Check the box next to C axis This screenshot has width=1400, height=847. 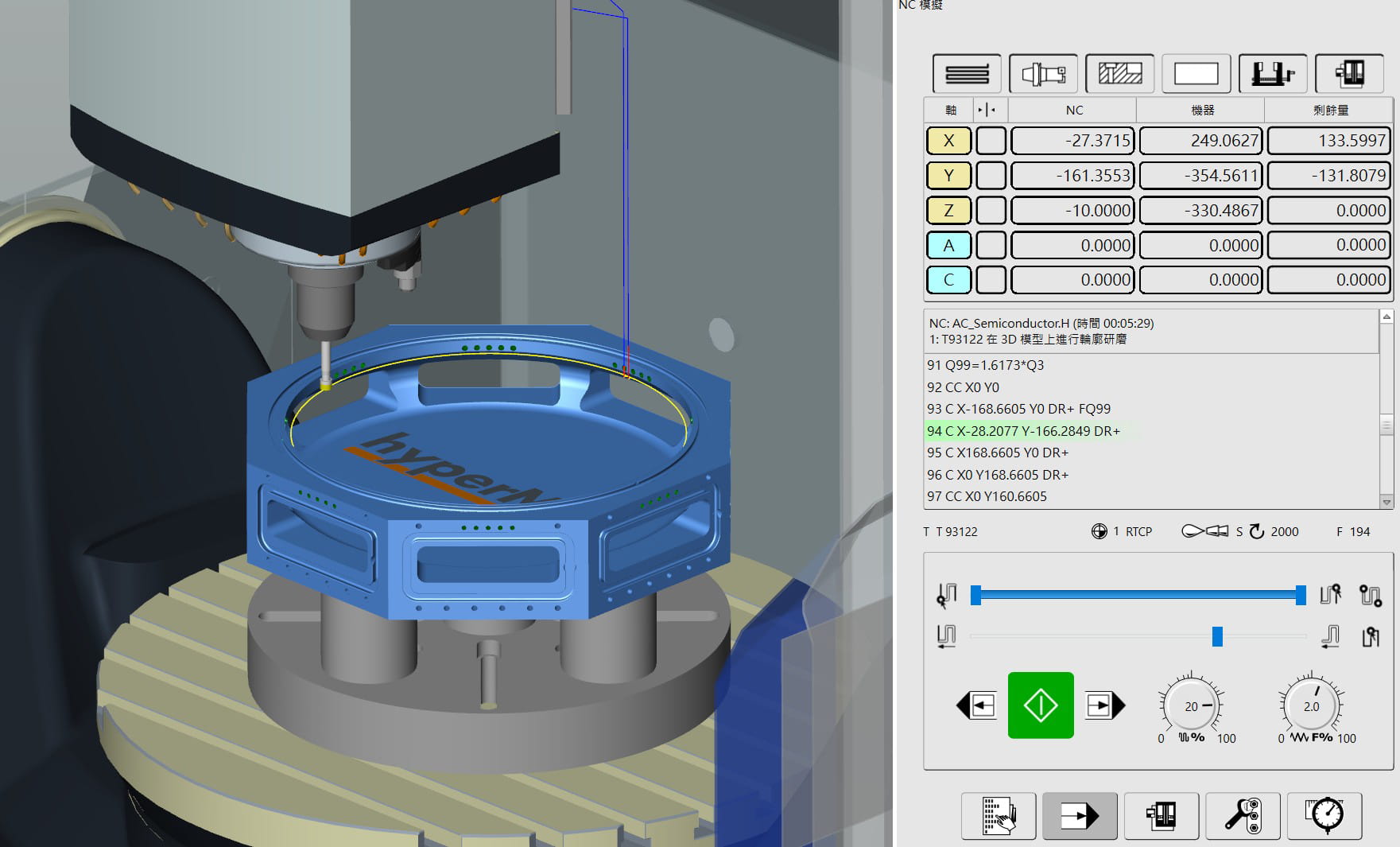coord(991,280)
